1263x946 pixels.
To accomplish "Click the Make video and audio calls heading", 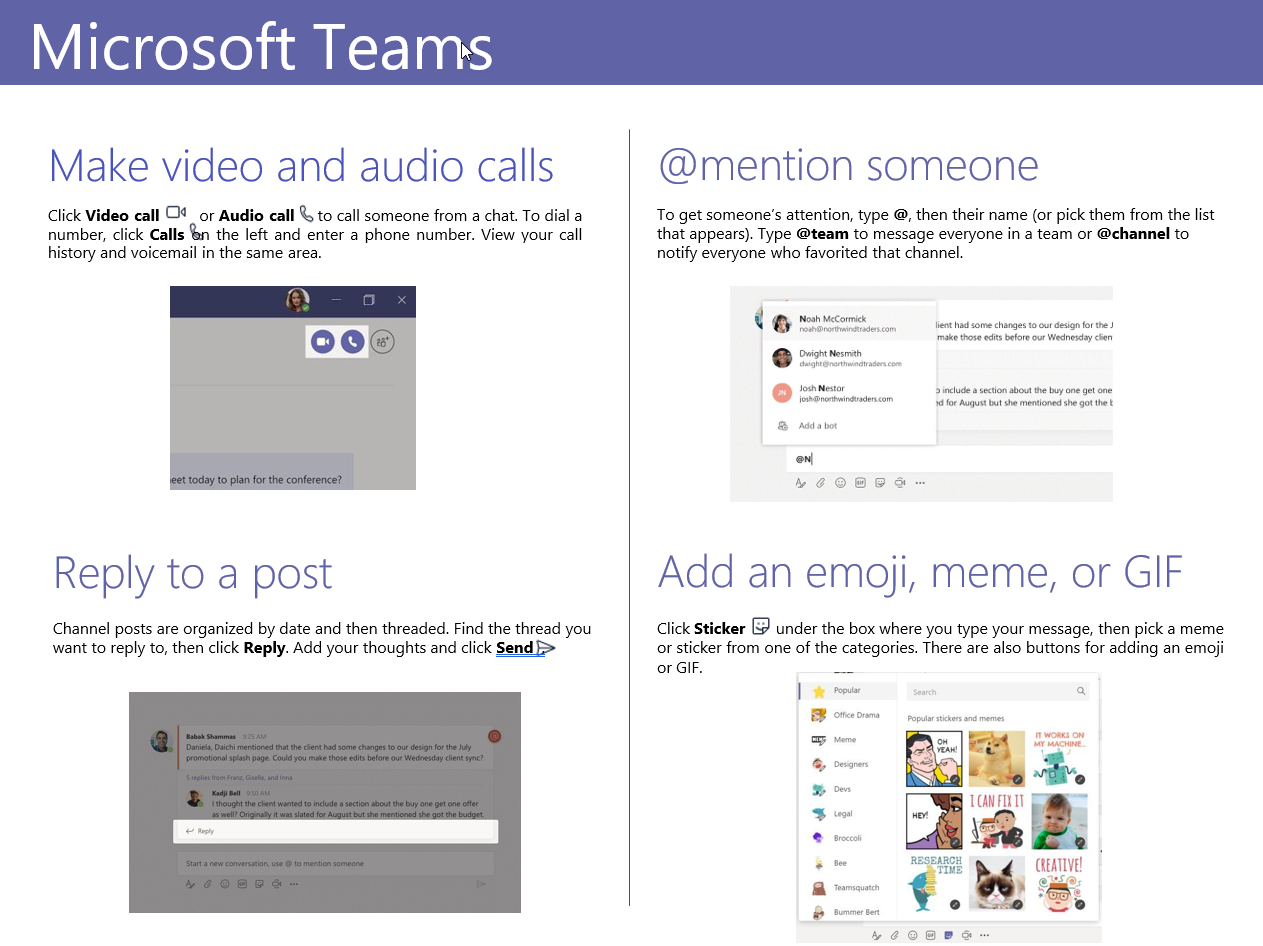I will pyautogui.click(x=301, y=165).
